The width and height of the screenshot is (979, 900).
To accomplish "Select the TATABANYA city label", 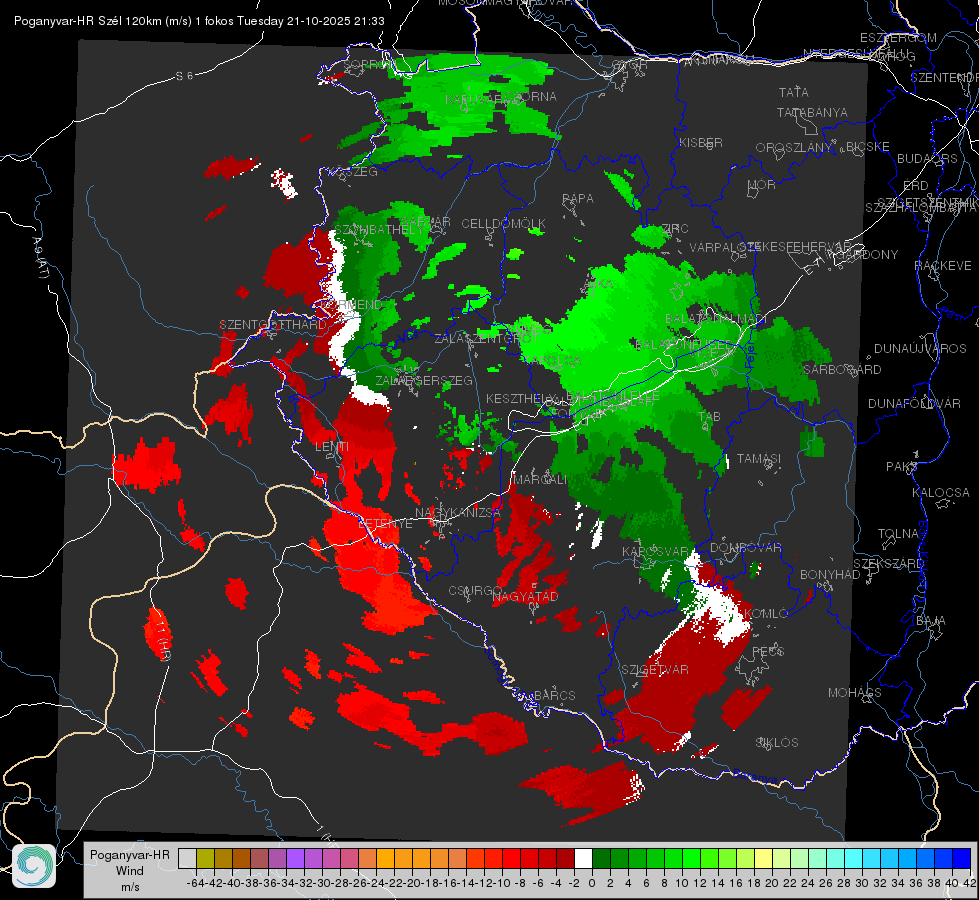I will pos(812,112).
